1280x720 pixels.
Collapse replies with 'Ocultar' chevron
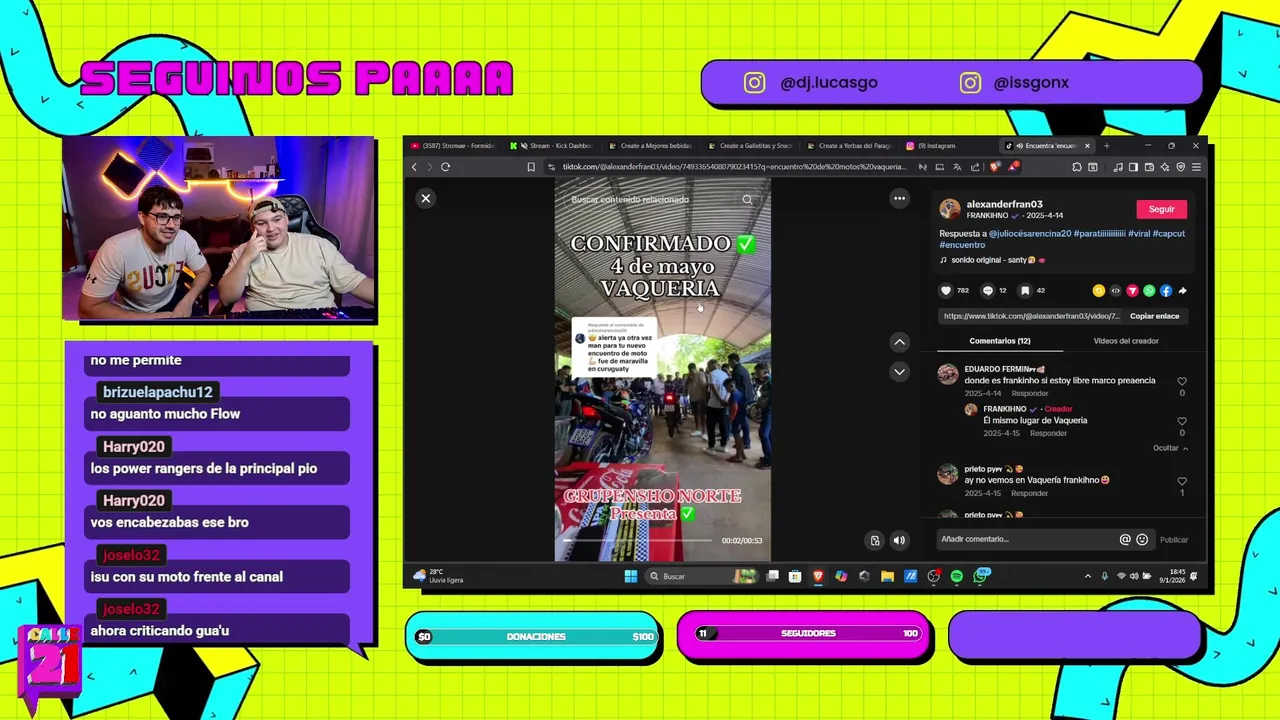point(1170,448)
